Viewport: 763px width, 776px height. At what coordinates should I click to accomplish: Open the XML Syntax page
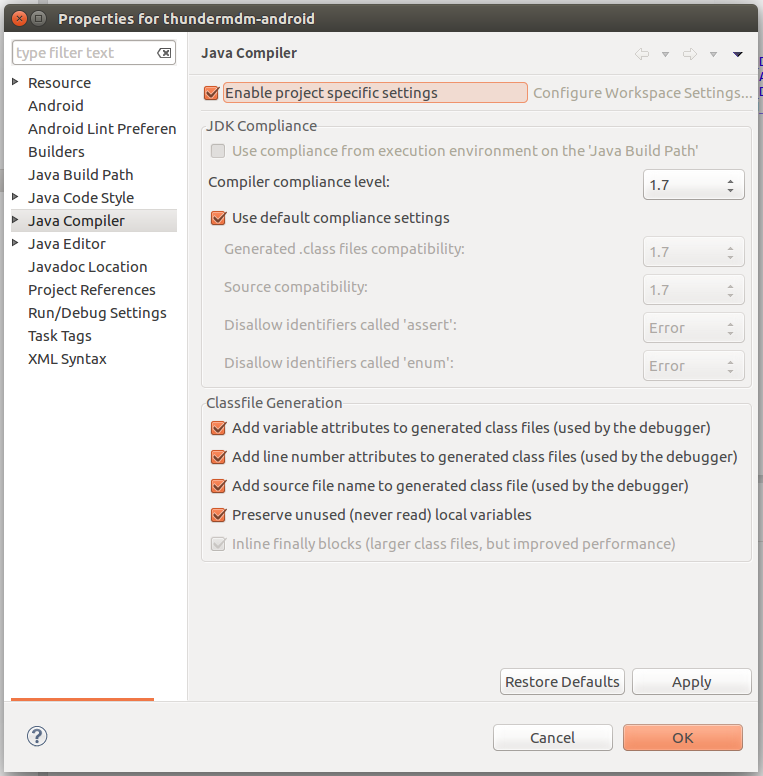click(x=67, y=359)
